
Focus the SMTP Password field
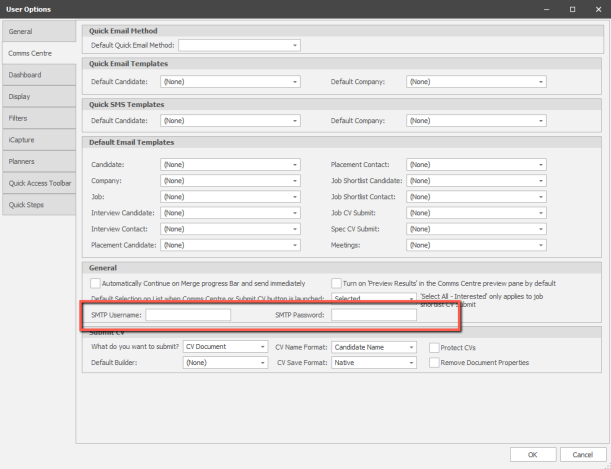click(374, 315)
